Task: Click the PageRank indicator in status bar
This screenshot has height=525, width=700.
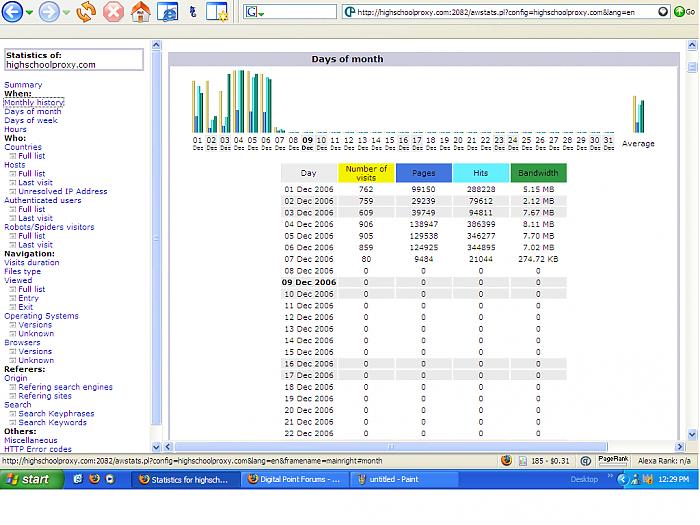Action: [x=613, y=460]
